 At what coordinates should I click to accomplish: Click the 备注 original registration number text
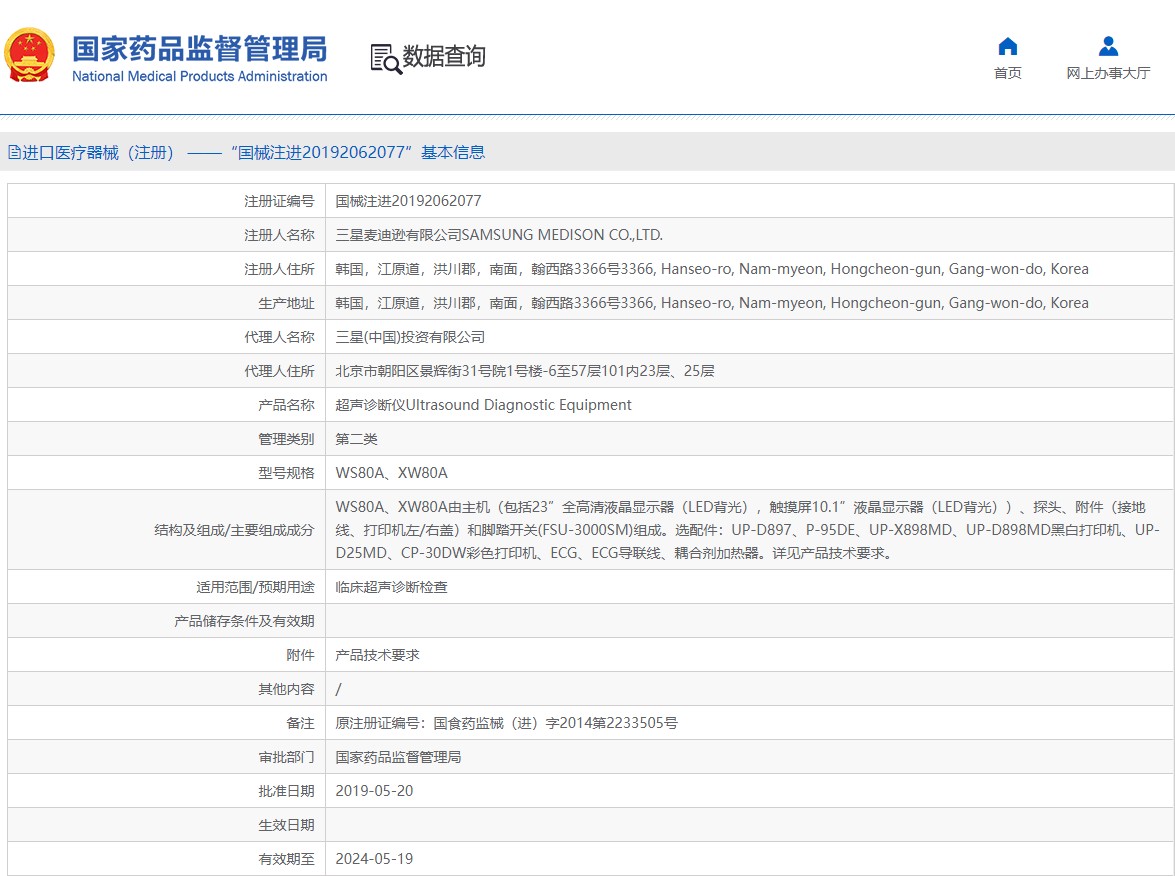click(506, 723)
